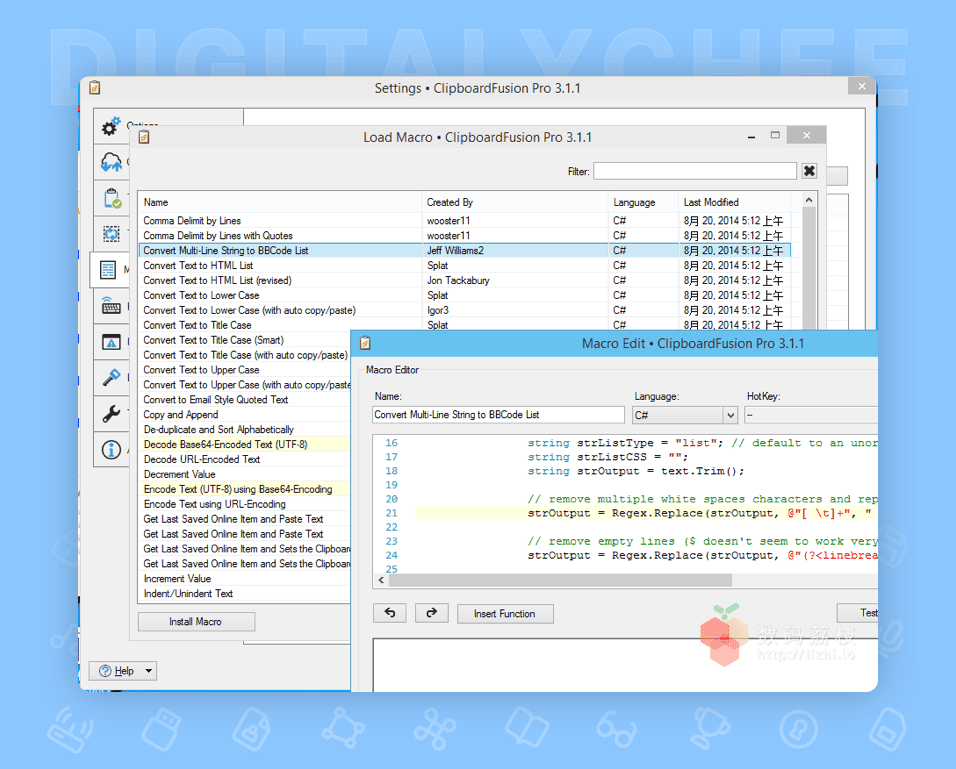Image resolution: width=956 pixels, height=769 pixels.
Task: Open the license key icon tab
Action: click(x=111, y=378)
